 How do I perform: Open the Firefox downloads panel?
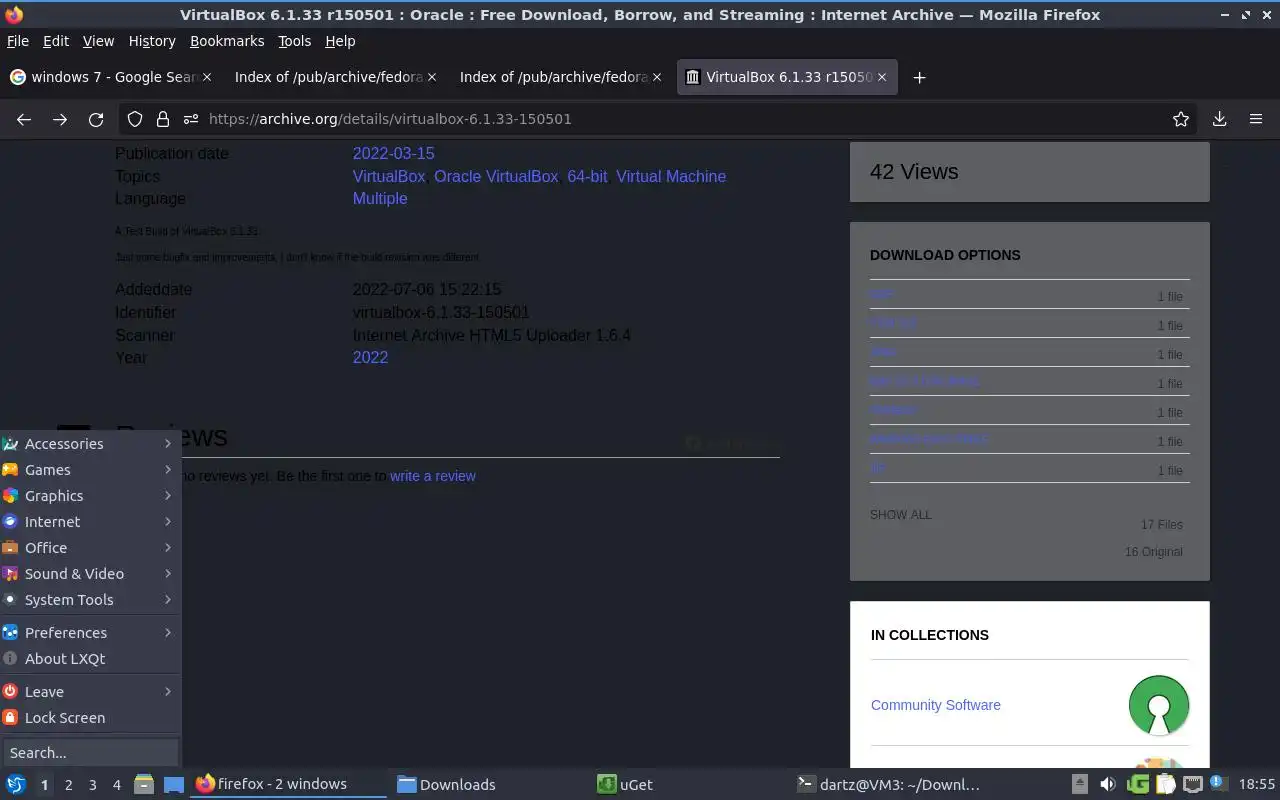[x=1220, y=119]
